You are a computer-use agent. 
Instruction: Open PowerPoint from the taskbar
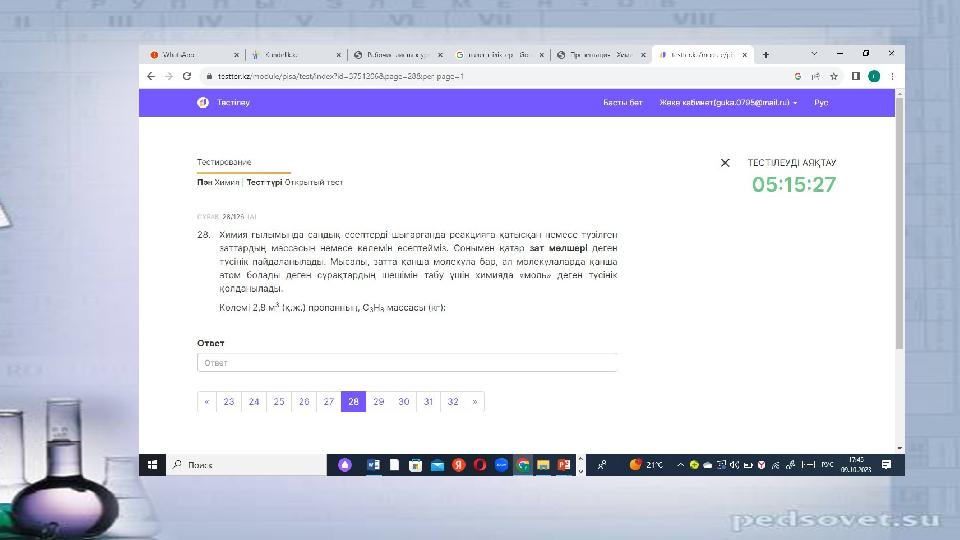564,465
